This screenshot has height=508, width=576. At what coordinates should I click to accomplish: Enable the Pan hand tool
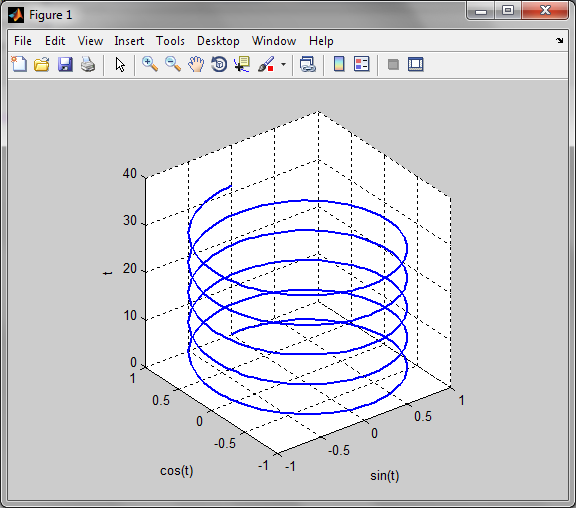[x=196, y=64]
